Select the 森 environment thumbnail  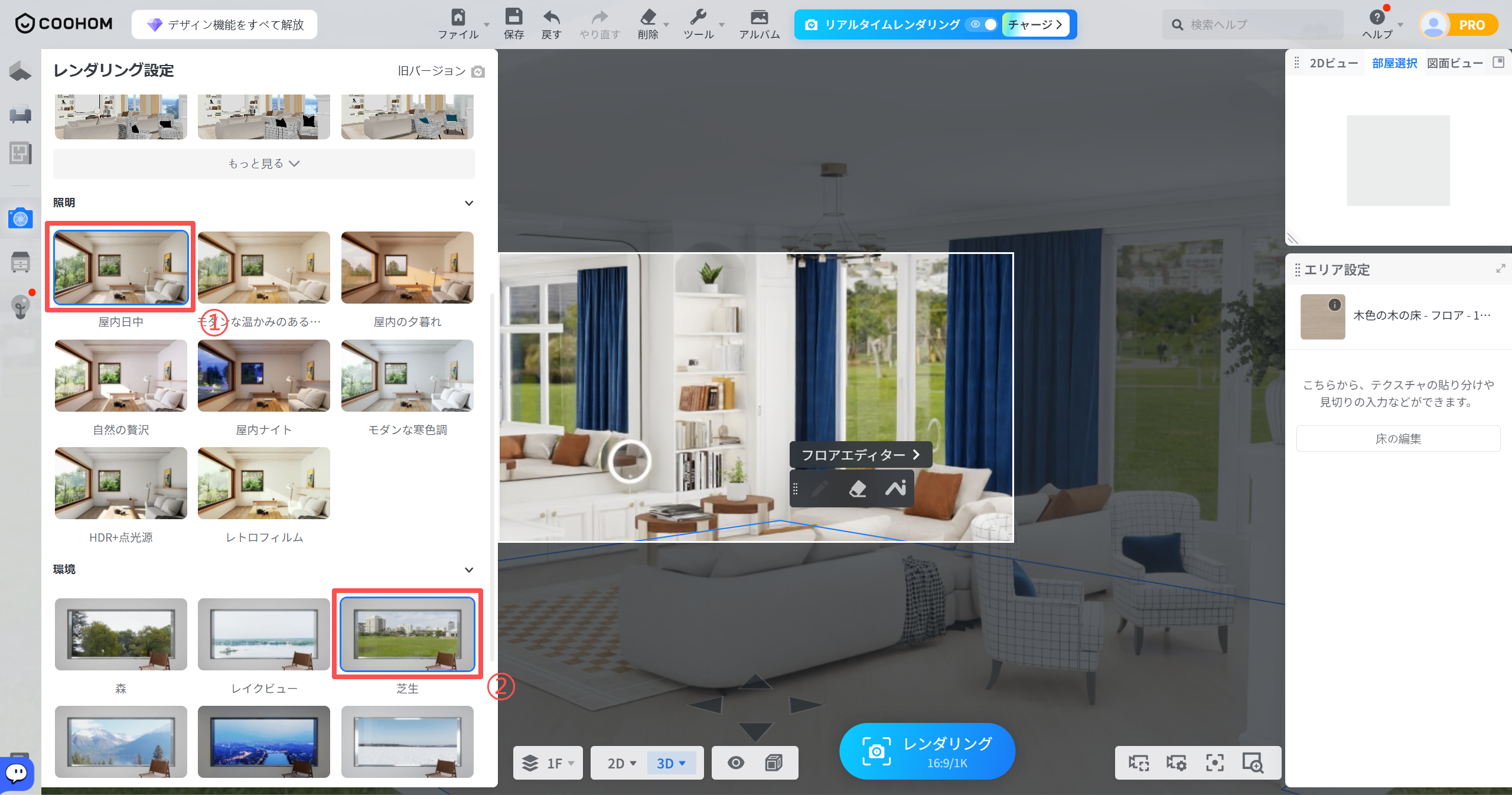pyautogui.click(x=121, y=634)
